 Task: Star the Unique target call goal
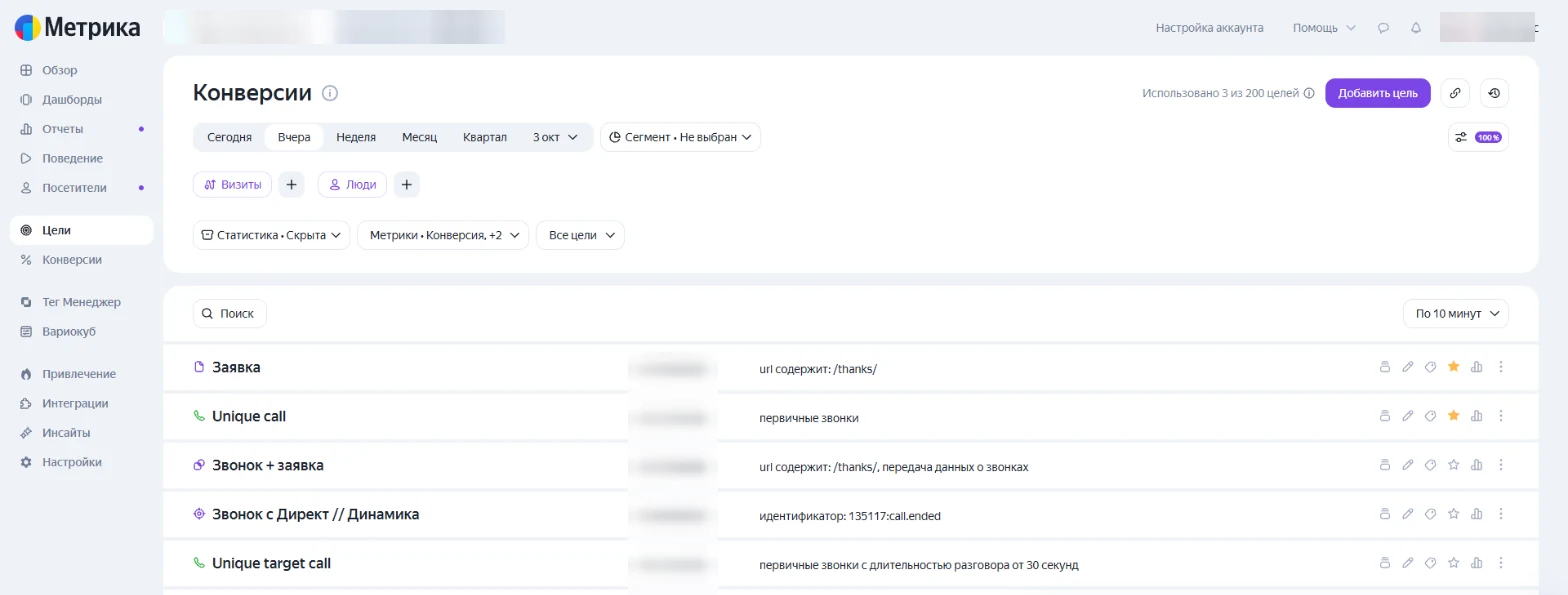[x=1454, y=563]
